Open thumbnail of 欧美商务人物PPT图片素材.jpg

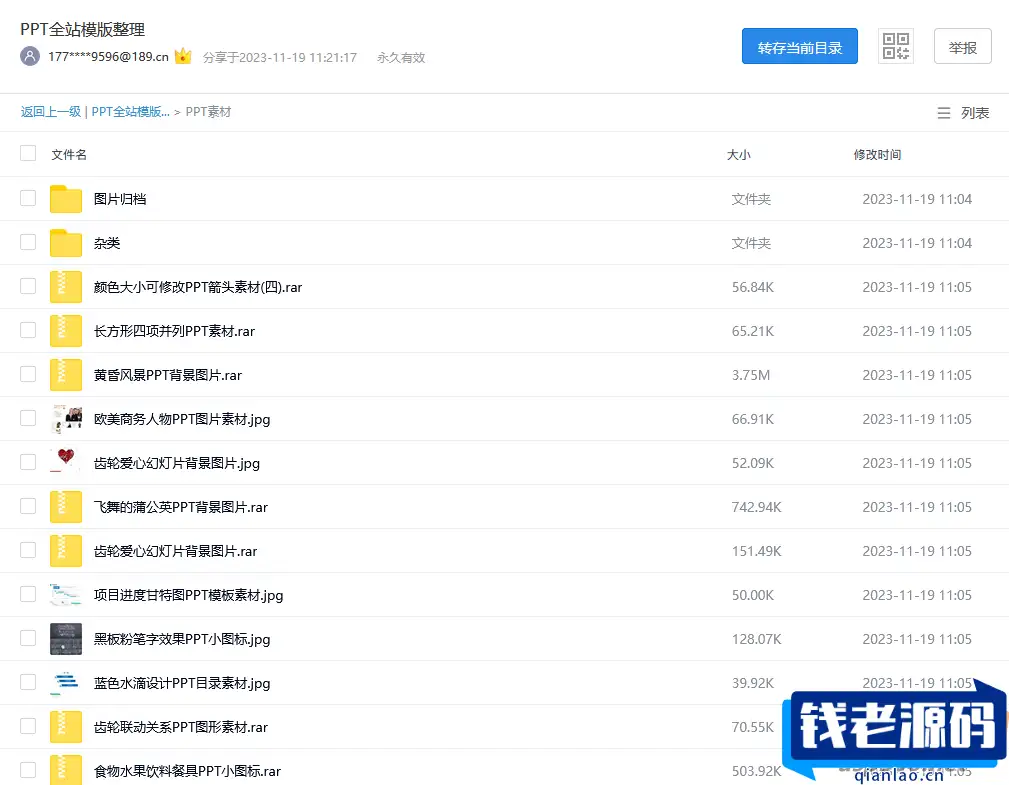[x=66, y=419]
